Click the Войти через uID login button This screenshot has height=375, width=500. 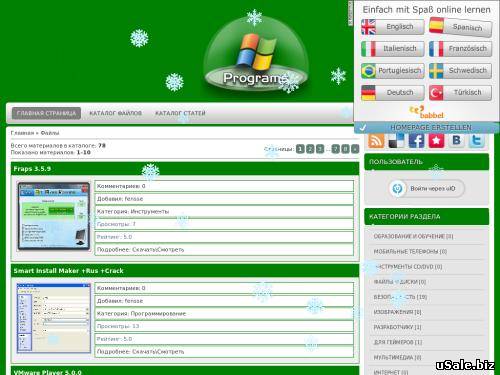[x=427, y=189]
